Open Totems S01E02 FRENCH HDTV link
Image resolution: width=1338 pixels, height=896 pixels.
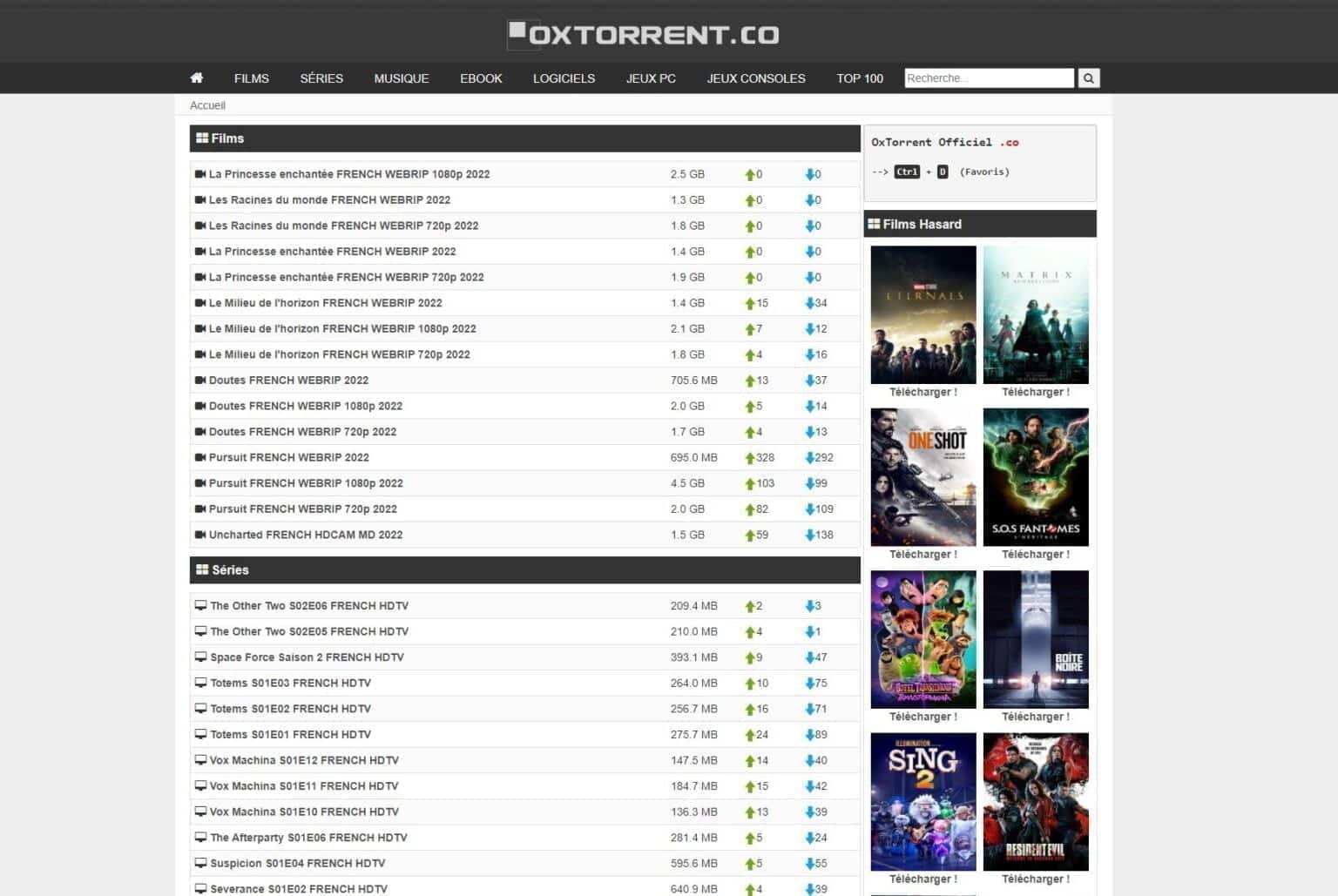pos(290,708)
